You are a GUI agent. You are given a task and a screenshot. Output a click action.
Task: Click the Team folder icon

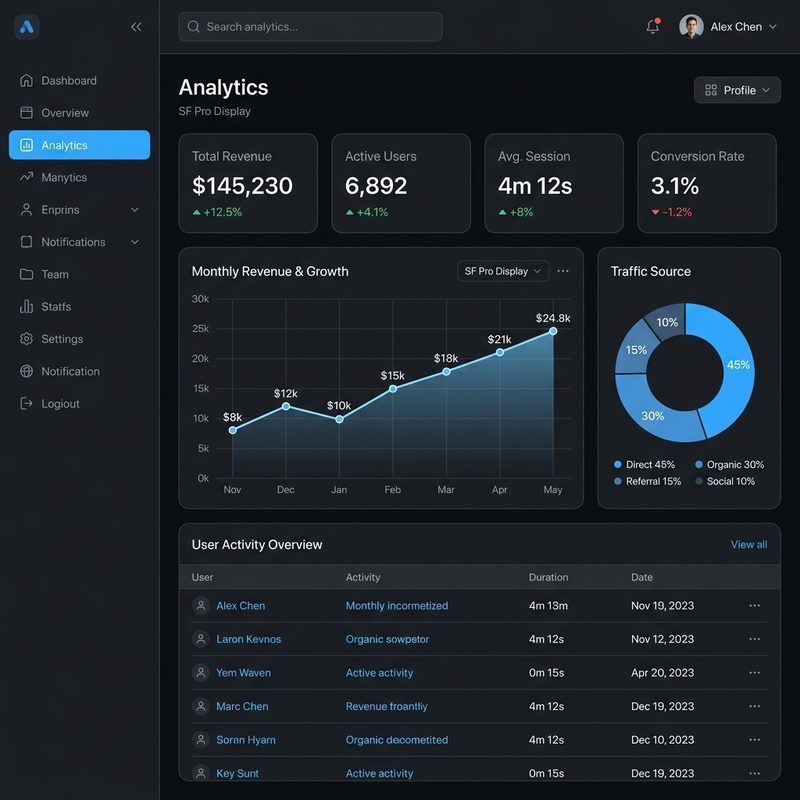tap(26, 274)
